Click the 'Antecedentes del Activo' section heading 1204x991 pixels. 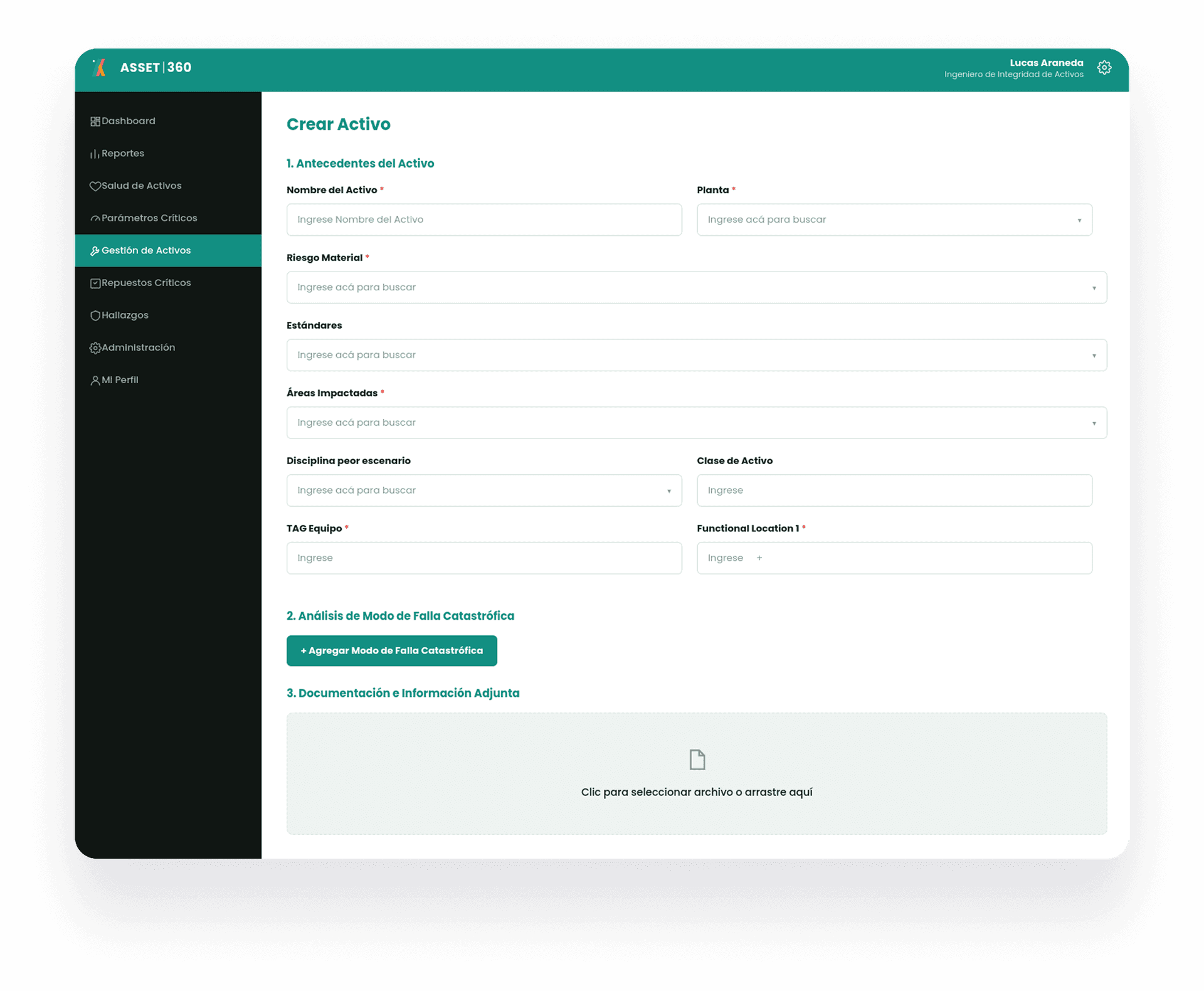point(361,164)
